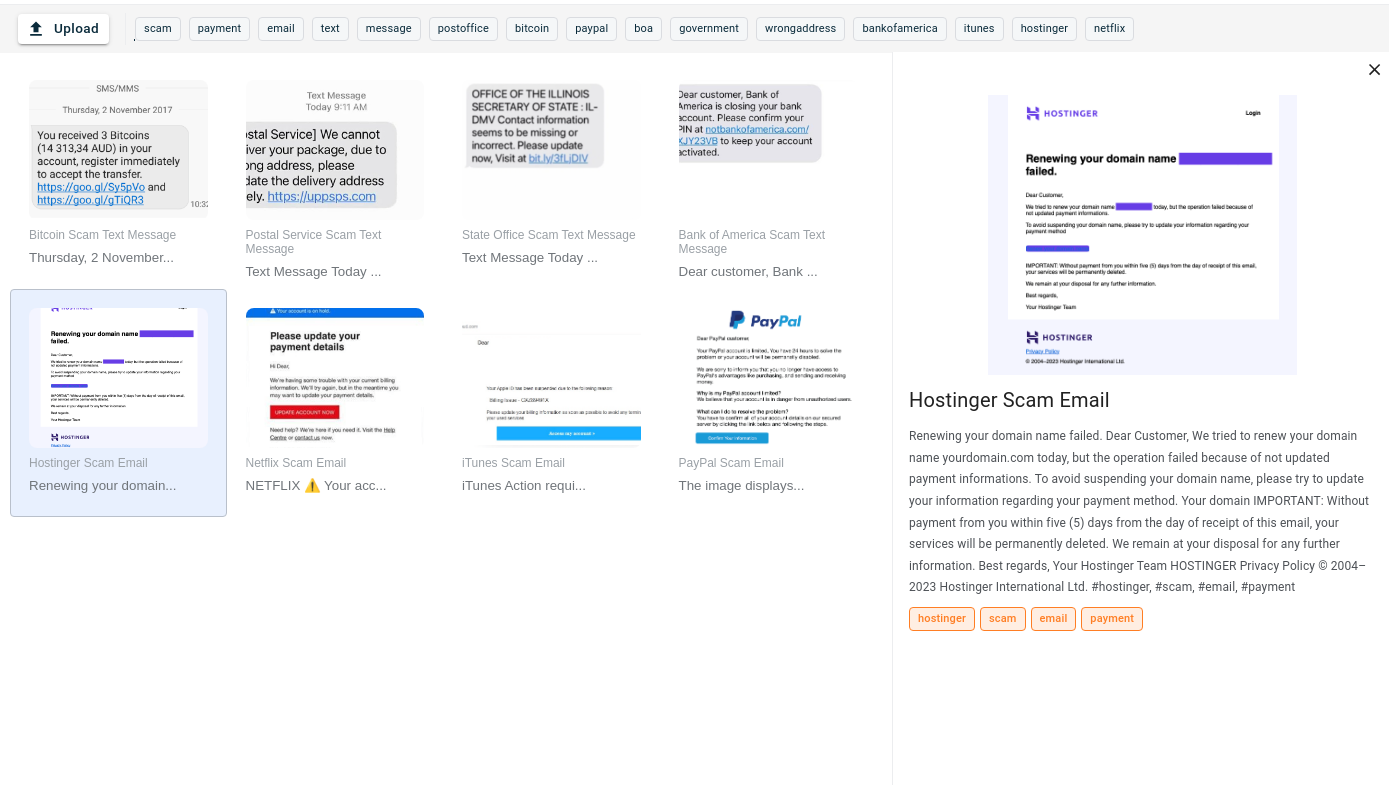View the large Hostinger email preview image
The width and height of the screenshot is (1389, 806).
[1142, 235]
